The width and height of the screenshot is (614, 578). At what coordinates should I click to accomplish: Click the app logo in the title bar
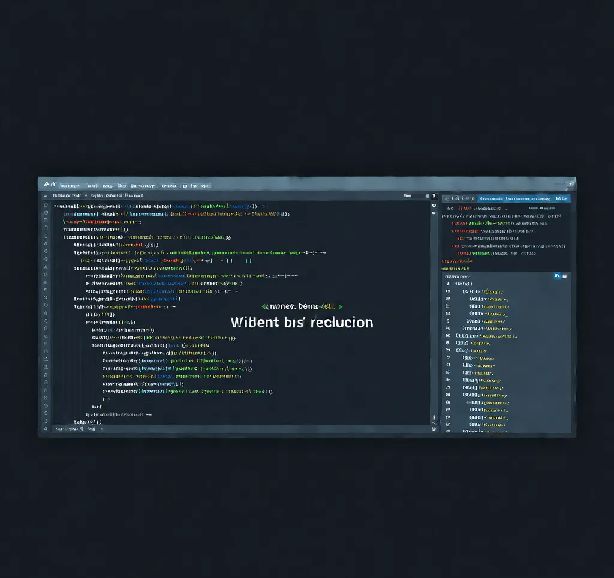(49, 184)
